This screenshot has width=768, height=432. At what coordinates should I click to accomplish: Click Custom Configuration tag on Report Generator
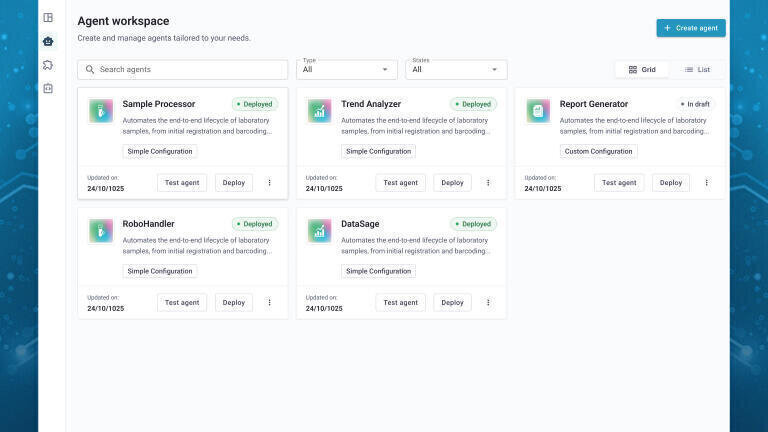coord(598,151)
